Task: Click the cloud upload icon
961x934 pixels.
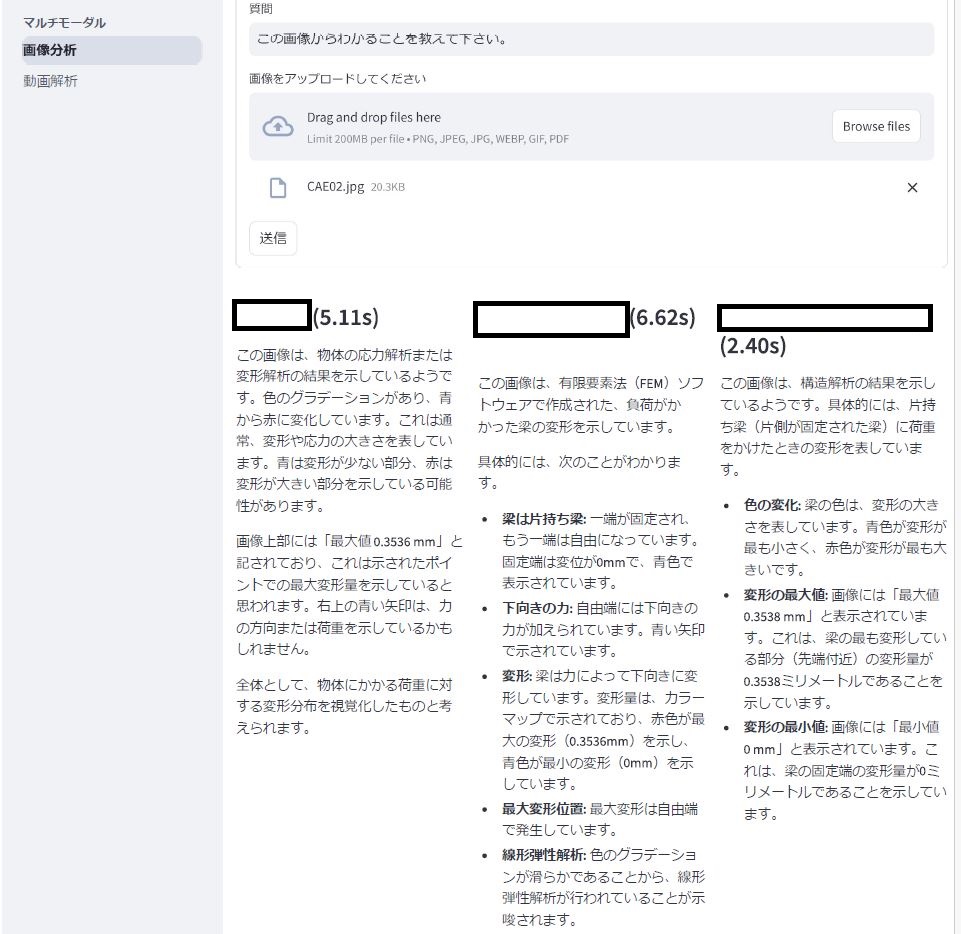Action: coord(278,126)
